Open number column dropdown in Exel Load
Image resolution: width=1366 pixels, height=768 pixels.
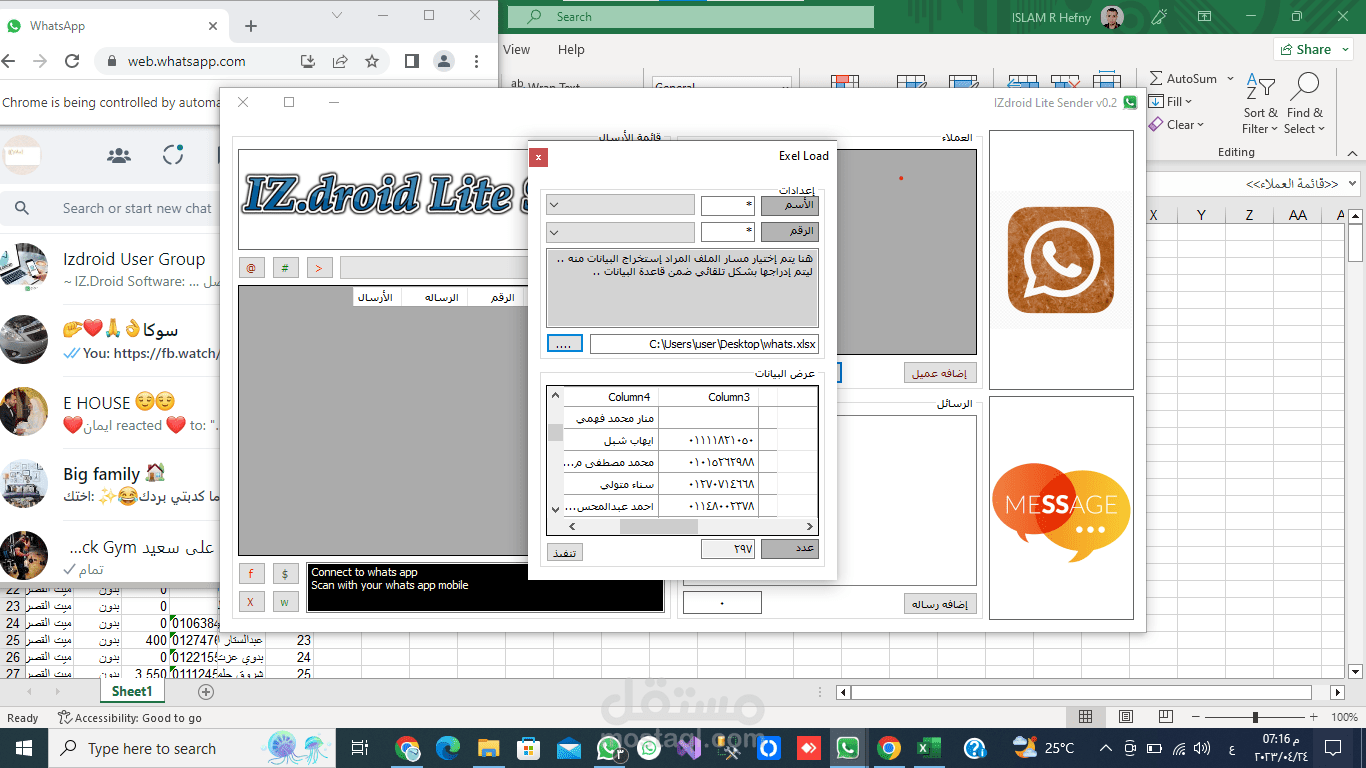tap(620, 232)
